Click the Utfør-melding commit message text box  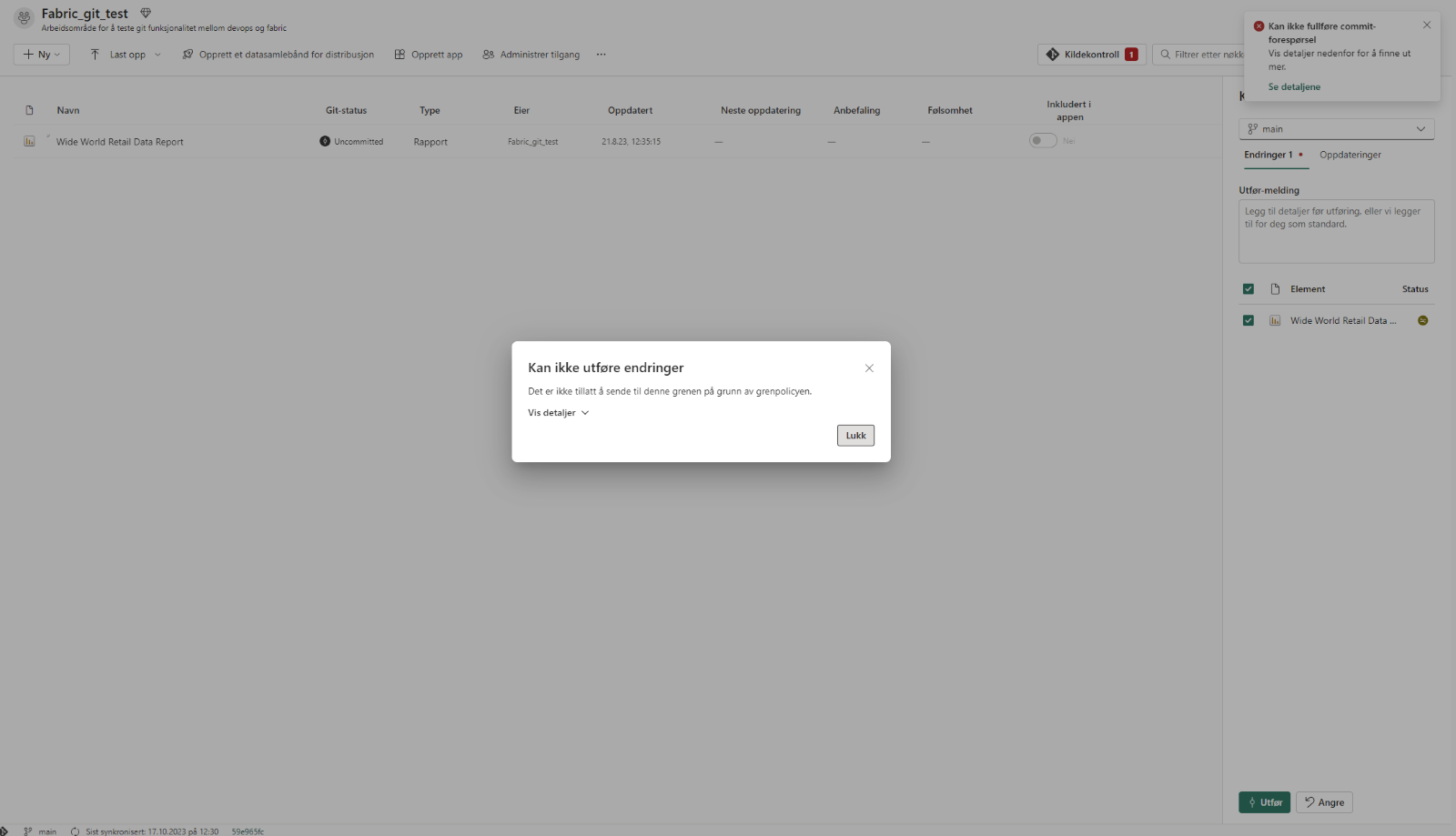[1336, 232]
